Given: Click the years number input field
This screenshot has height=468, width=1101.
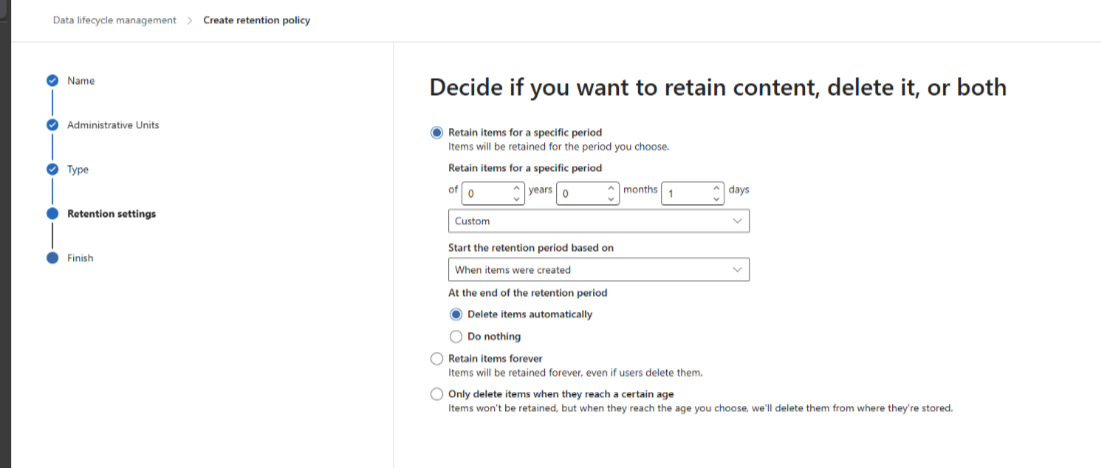Looking at the screenshot, I should tap(486, 193).
